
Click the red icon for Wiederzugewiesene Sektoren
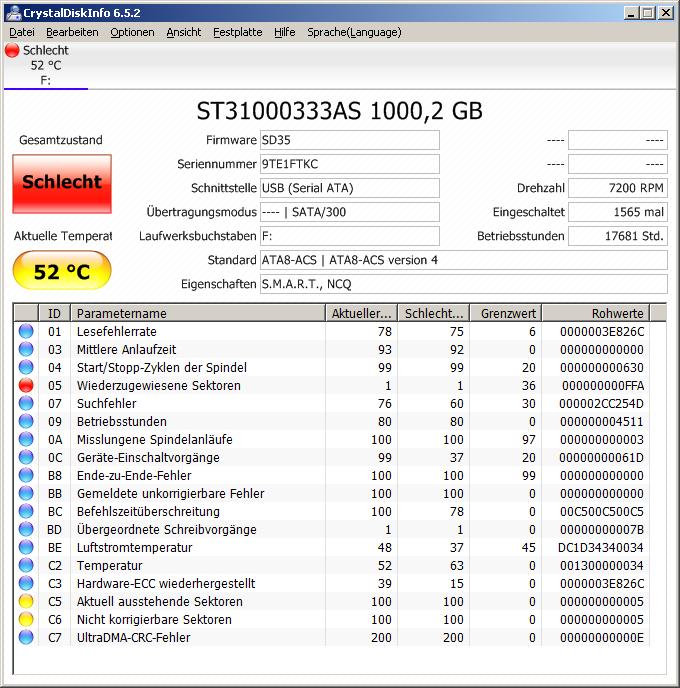26,385
